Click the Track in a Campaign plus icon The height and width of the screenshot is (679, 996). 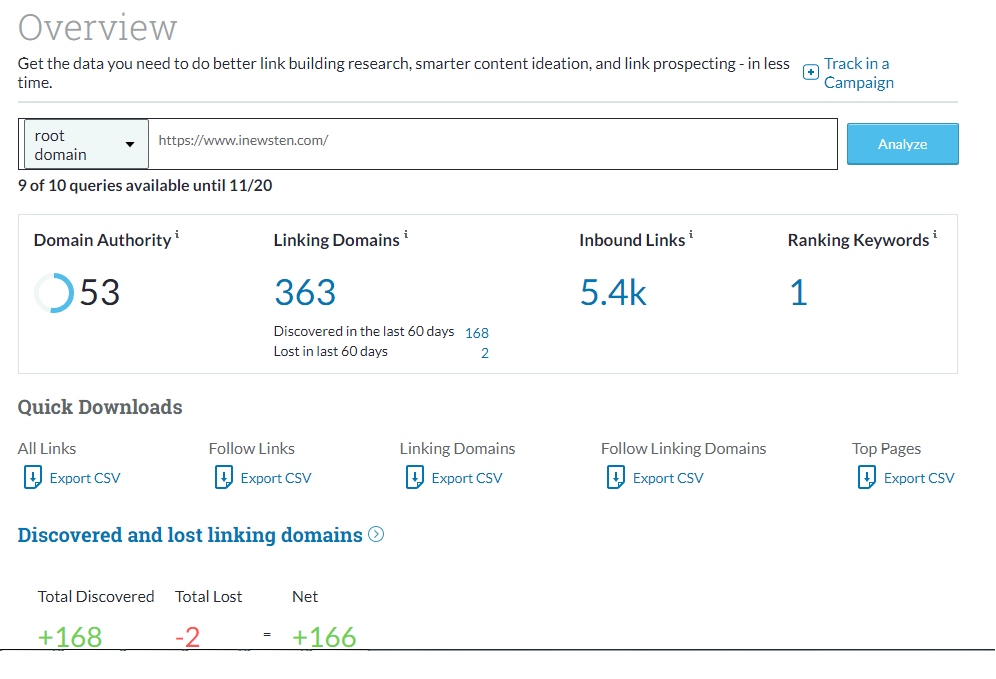click(811, 73)
